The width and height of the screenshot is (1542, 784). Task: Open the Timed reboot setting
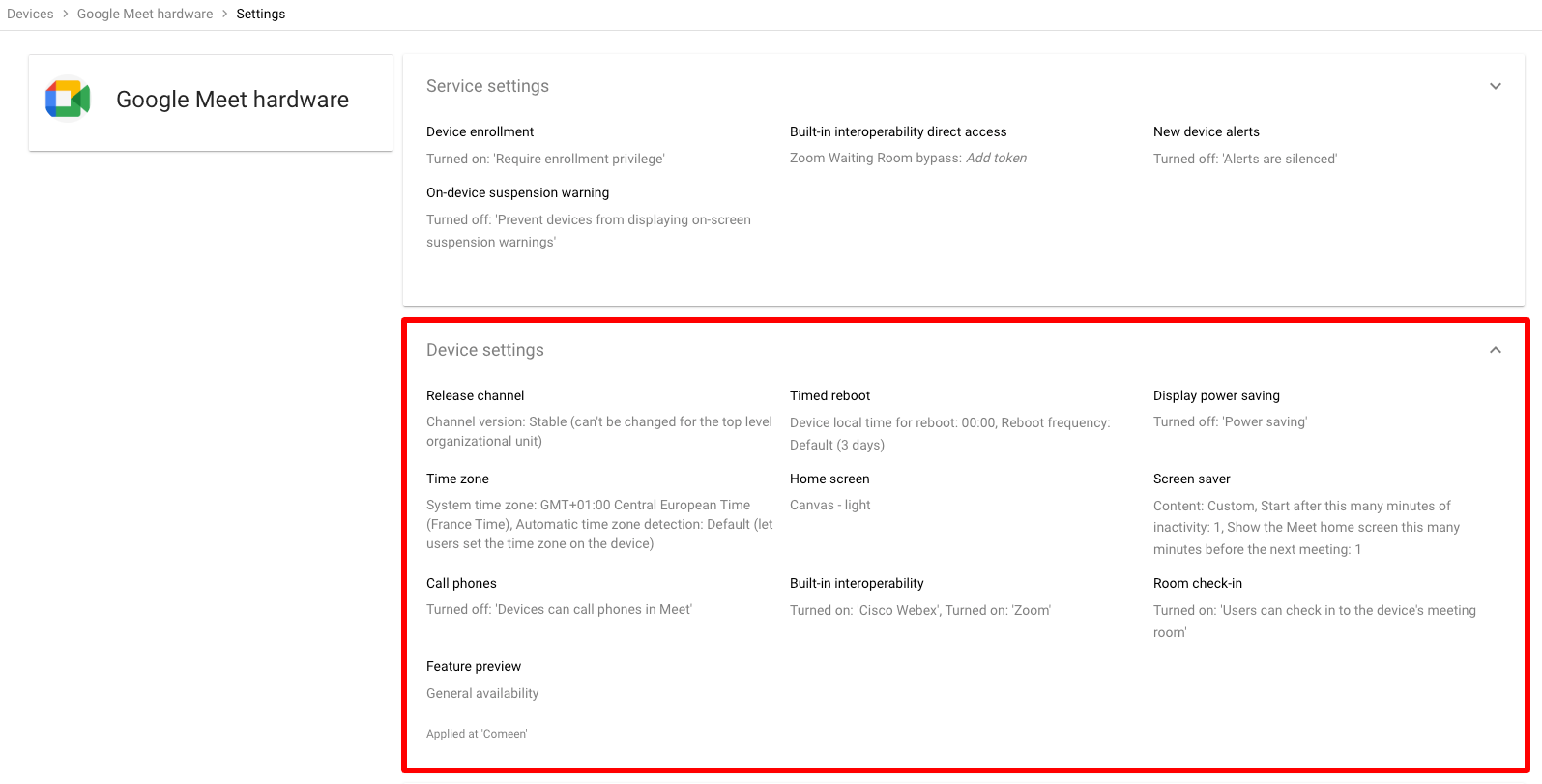pyautogui.click(x=830, y=395)
